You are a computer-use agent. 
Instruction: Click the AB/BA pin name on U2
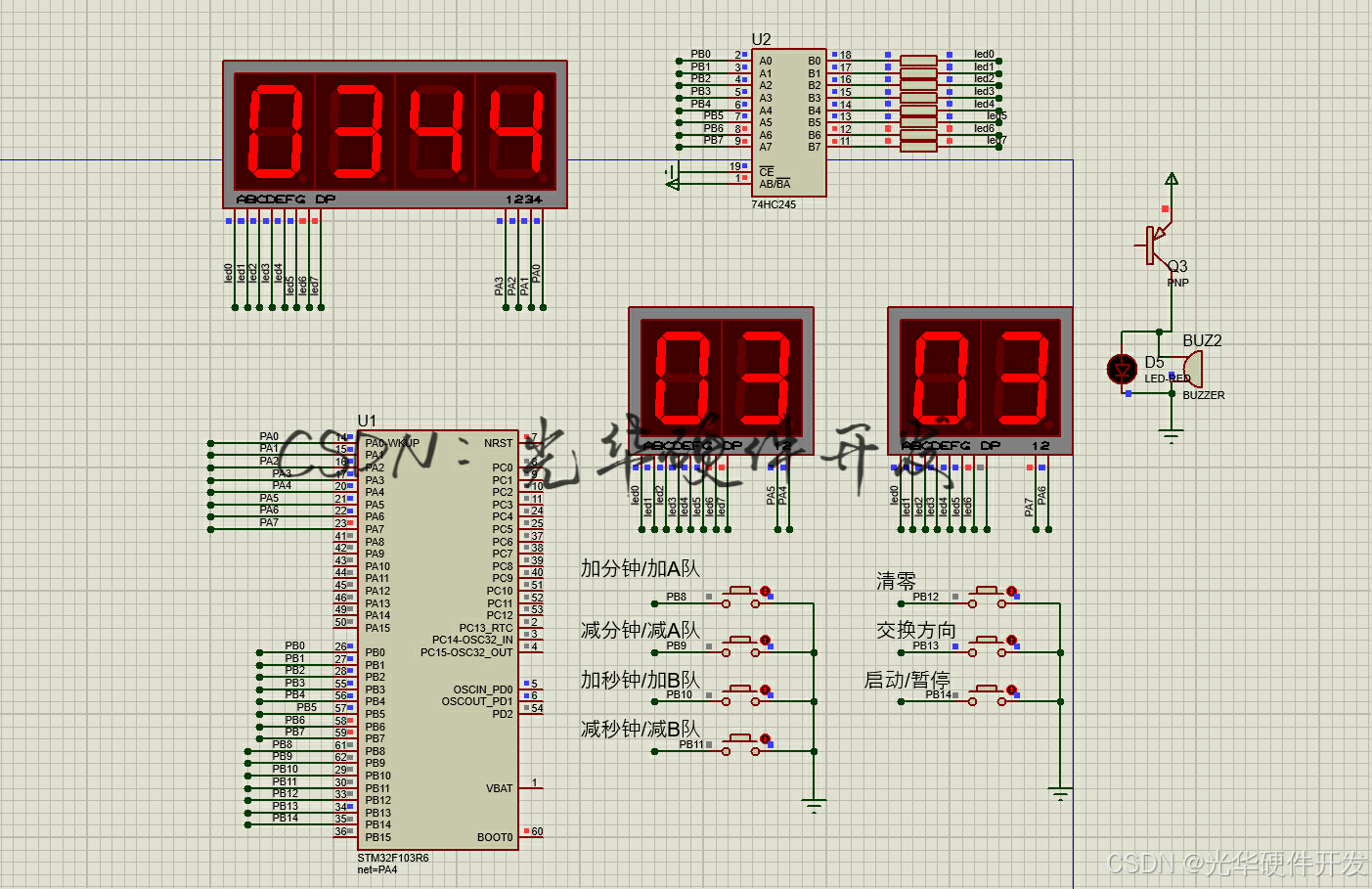(x=775, y=184)
